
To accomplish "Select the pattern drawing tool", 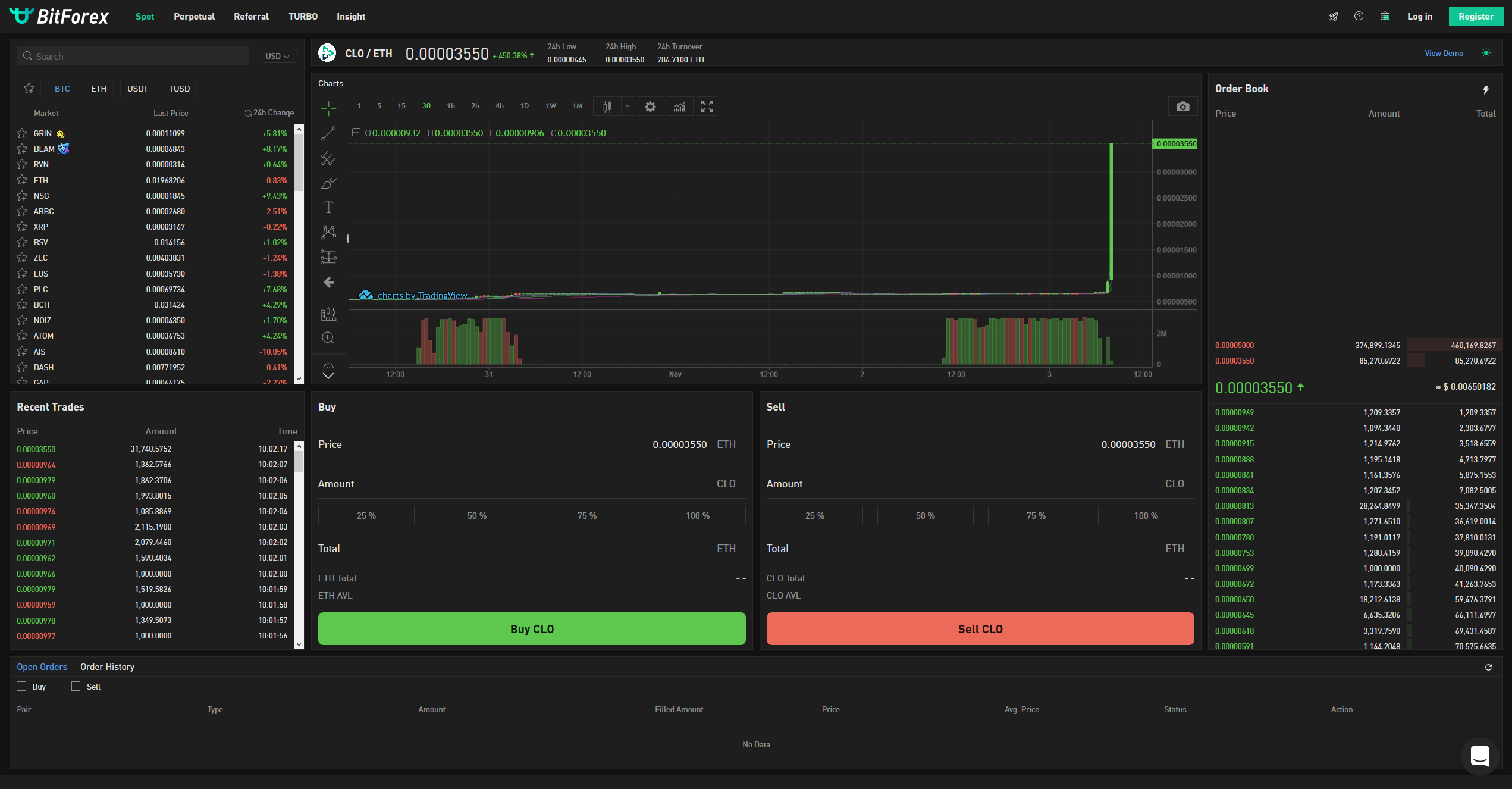I will (x=328, y=231).
